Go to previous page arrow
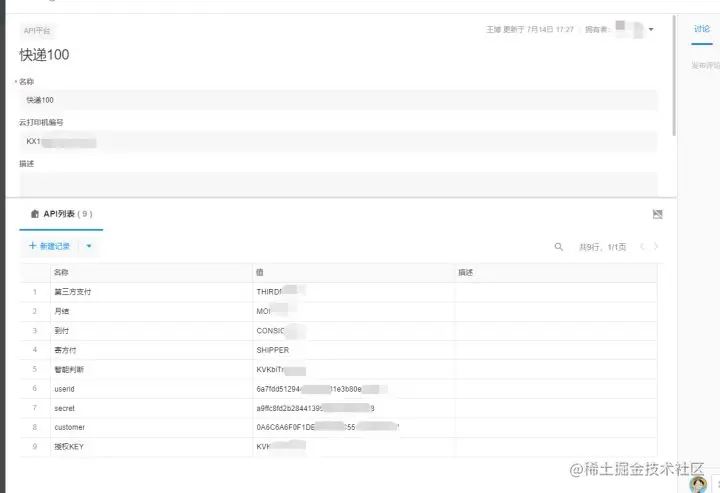This screenshot has width=720, height=493. click(642, 247)
